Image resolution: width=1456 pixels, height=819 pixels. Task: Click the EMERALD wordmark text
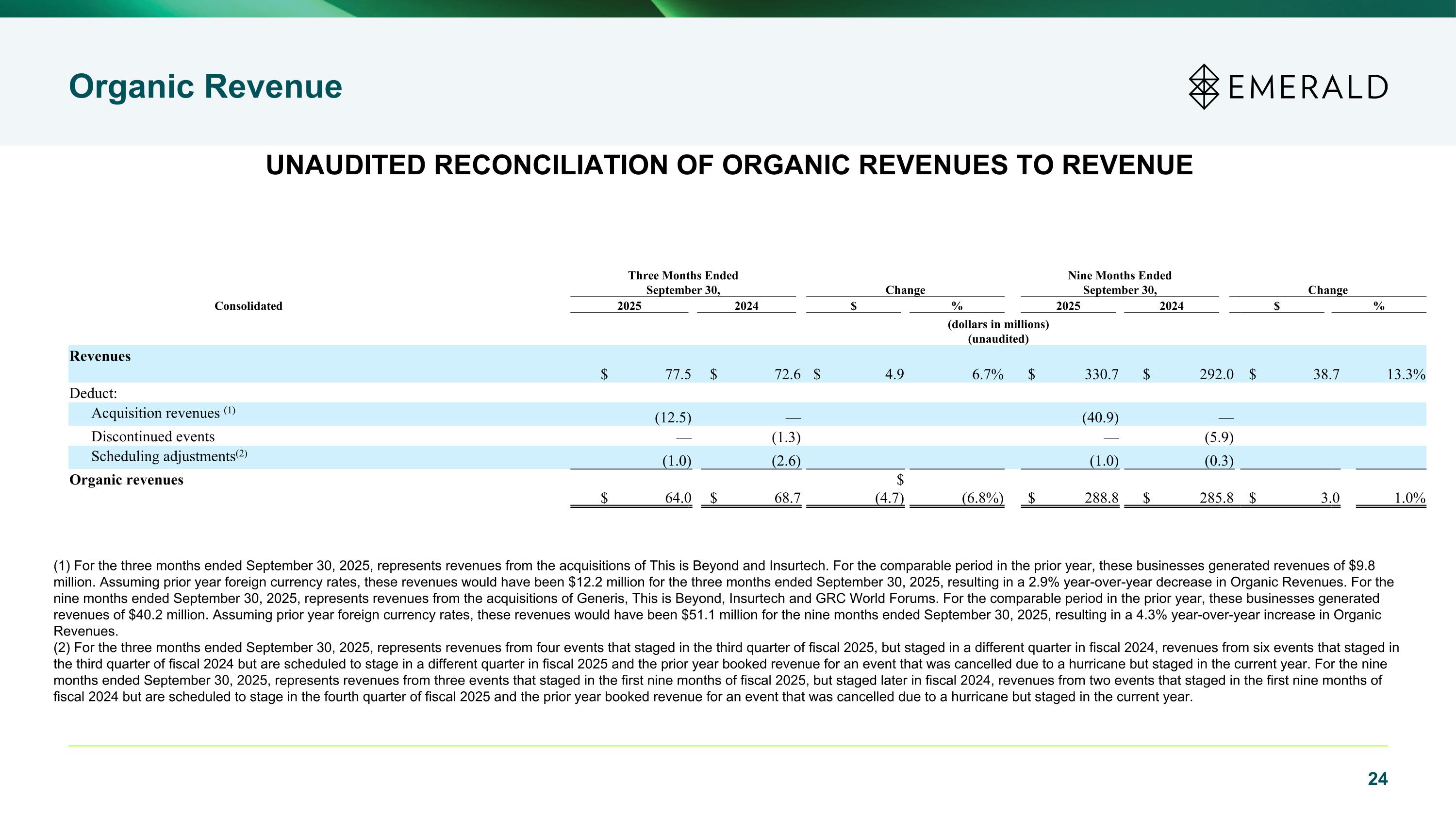pos(1307,87)
